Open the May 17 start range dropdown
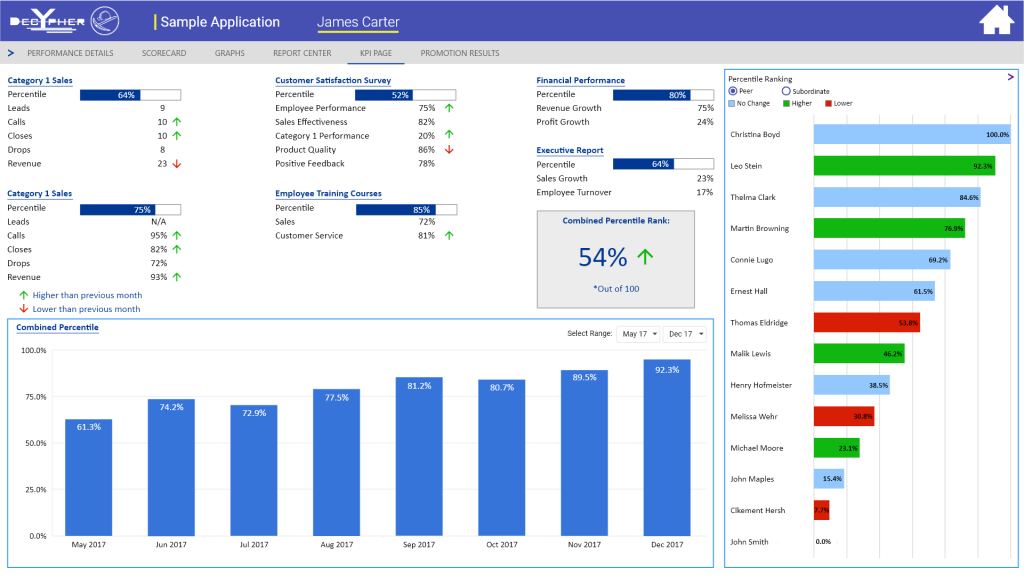 click(638, 334)
